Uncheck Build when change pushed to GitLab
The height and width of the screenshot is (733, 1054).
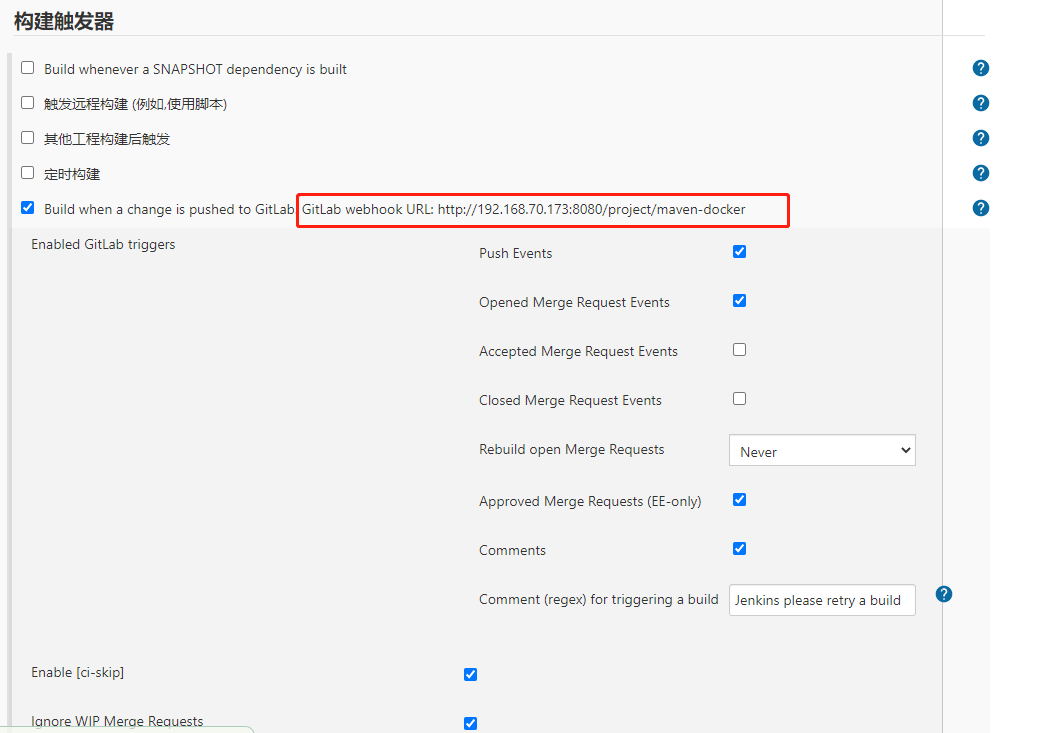28,208
